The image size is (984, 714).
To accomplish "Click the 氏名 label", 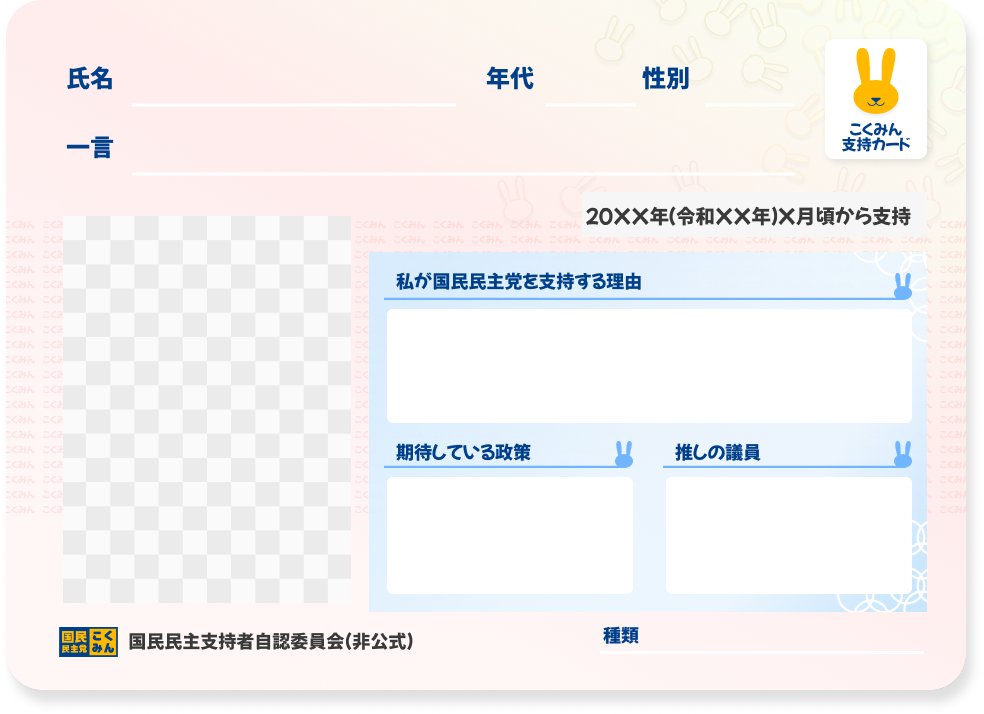I will [90, 79].
